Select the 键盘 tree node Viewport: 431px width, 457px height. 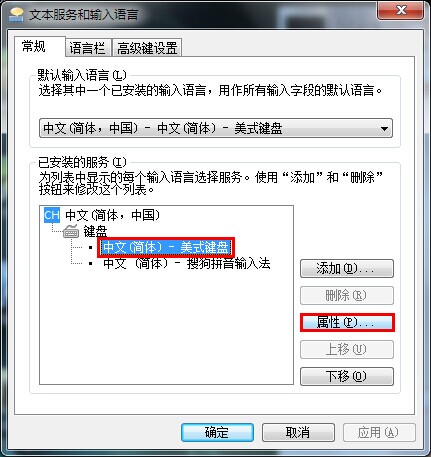click(x=95, y=231)
